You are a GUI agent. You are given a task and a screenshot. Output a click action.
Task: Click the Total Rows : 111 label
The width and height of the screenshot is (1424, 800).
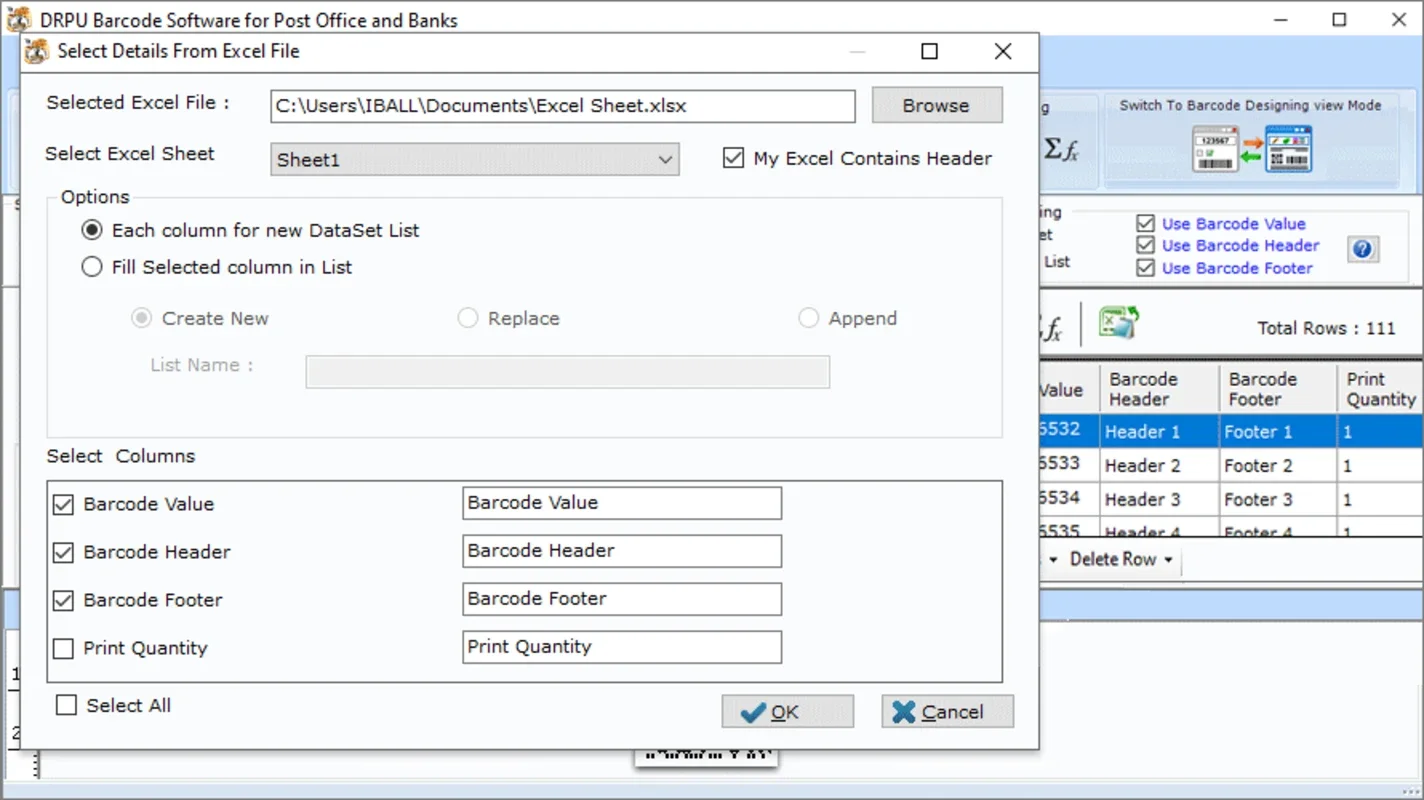1326,328
